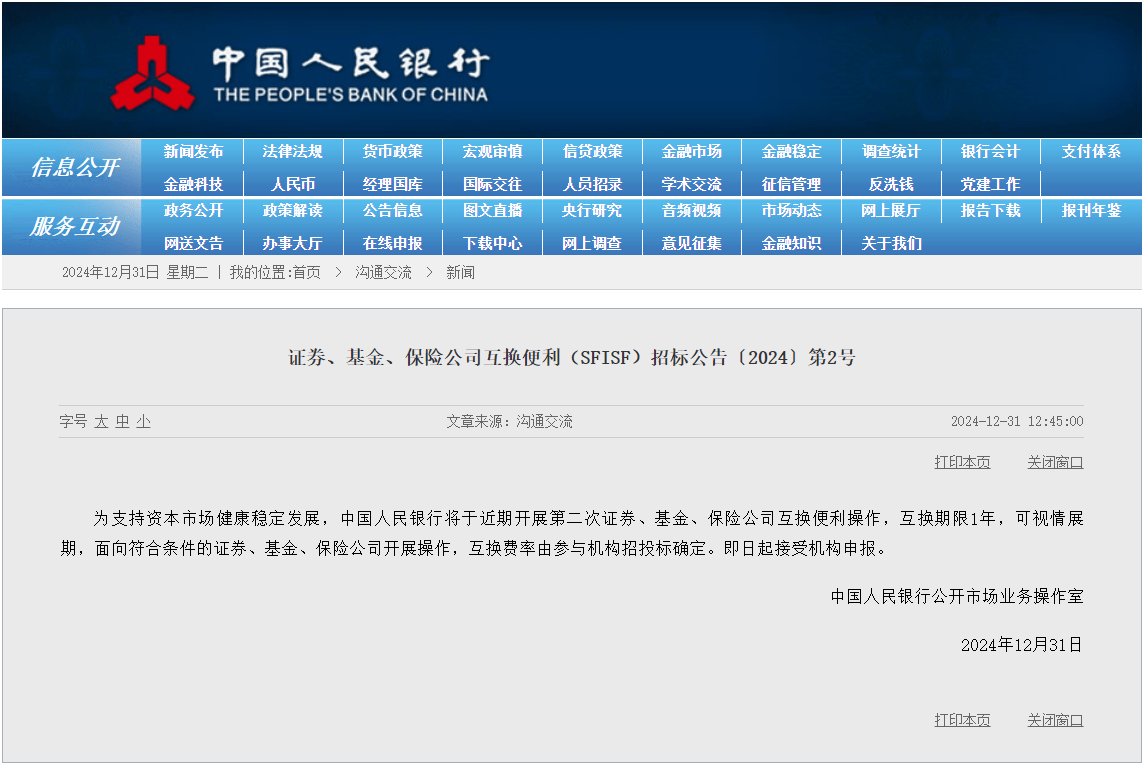The height and width of the screenshot is (767, 1147).
Task: Click the bottom 关闭窗口 link
Action: (x=1055, y=720)
